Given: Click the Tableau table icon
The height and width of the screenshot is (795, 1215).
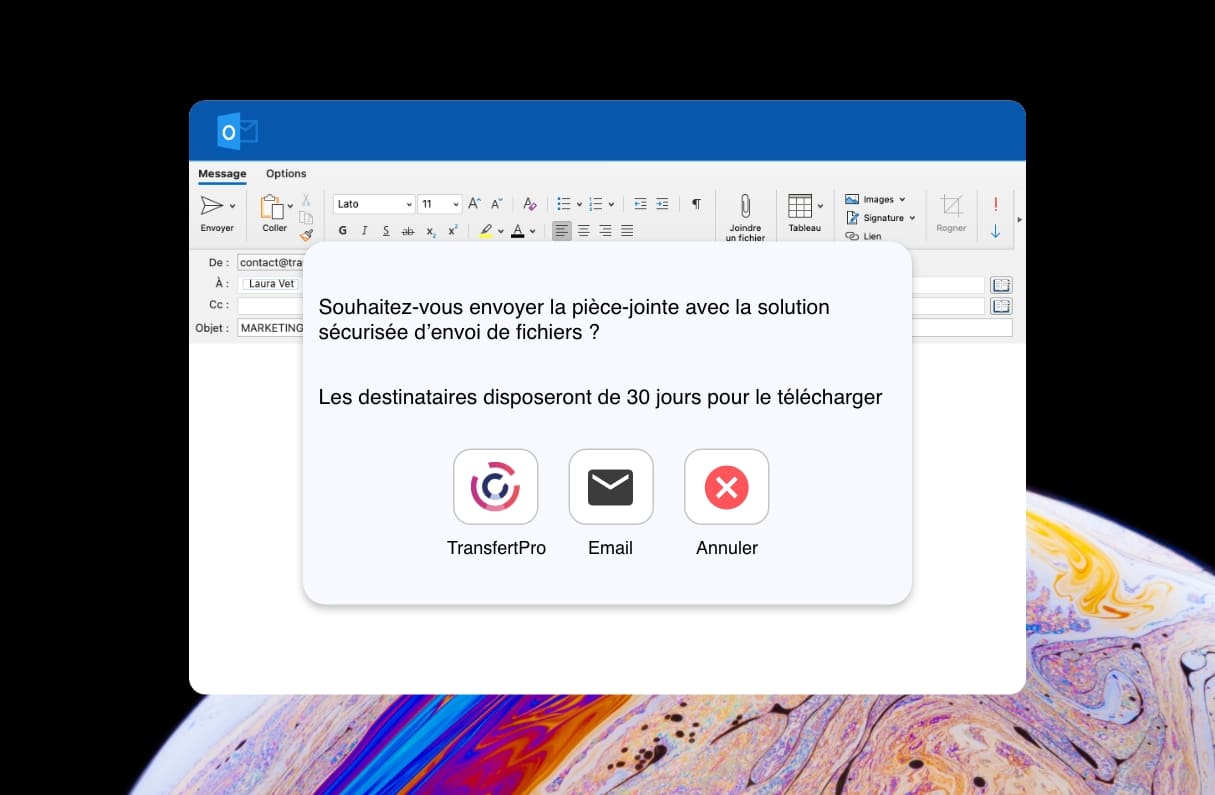Looking at the screenshot, I should [x=799, y=207].
